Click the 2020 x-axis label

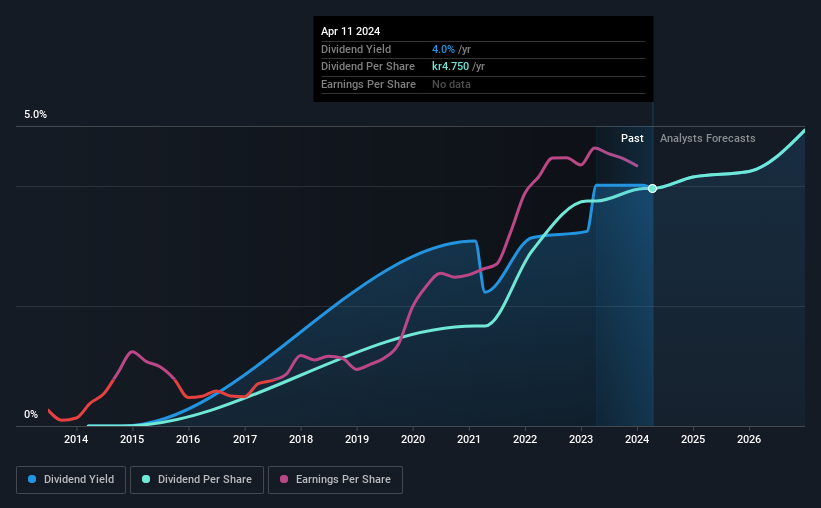click(413, 439)
